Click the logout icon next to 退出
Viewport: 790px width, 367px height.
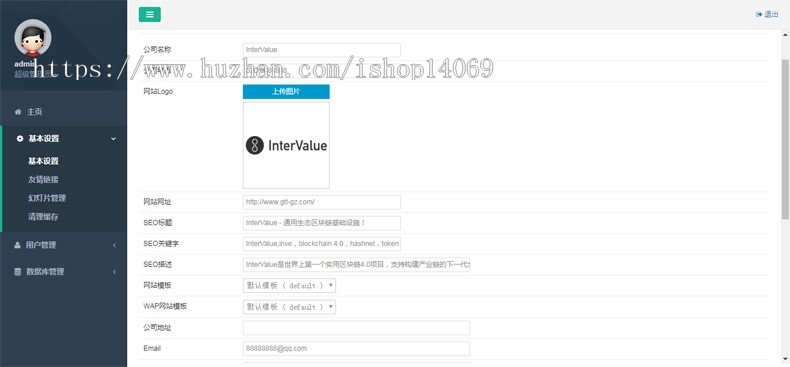click(x=759, y=15)
